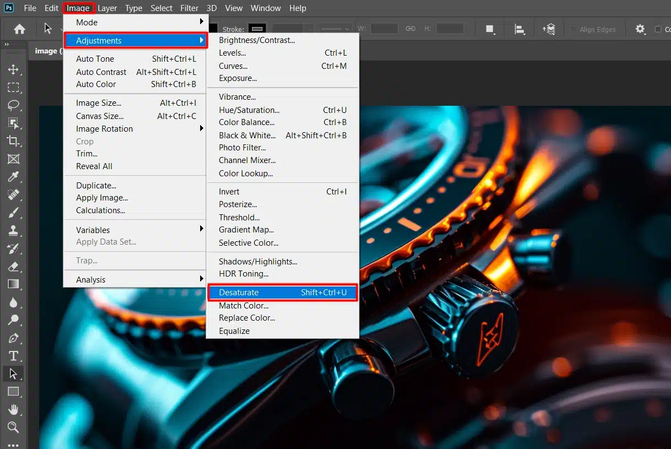Open path alignment icon in options bar
Screen dimensions: 671x449
tap(519, 29)
